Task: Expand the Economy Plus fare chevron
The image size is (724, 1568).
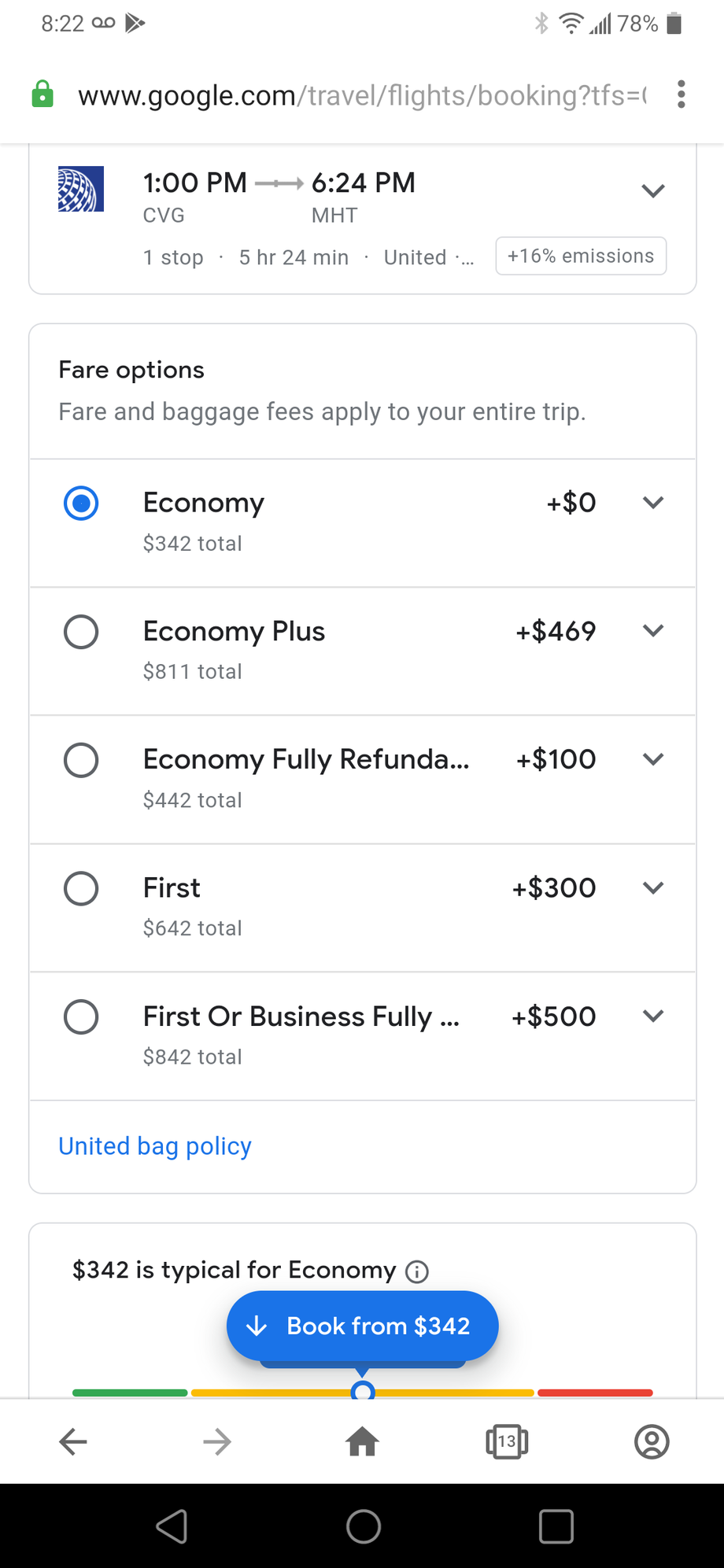Action: [653, 631]
